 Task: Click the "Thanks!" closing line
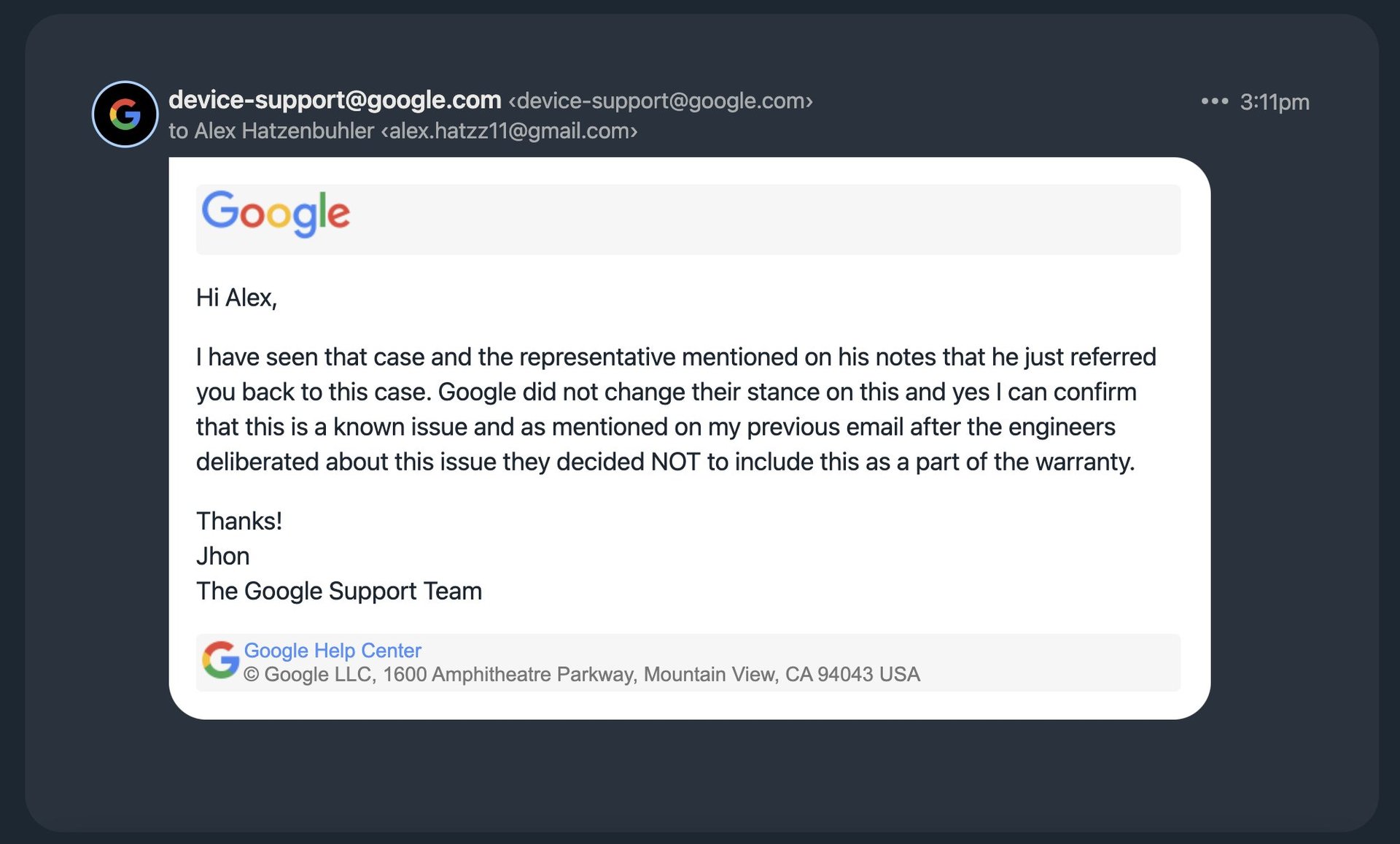tap(239, 521)
